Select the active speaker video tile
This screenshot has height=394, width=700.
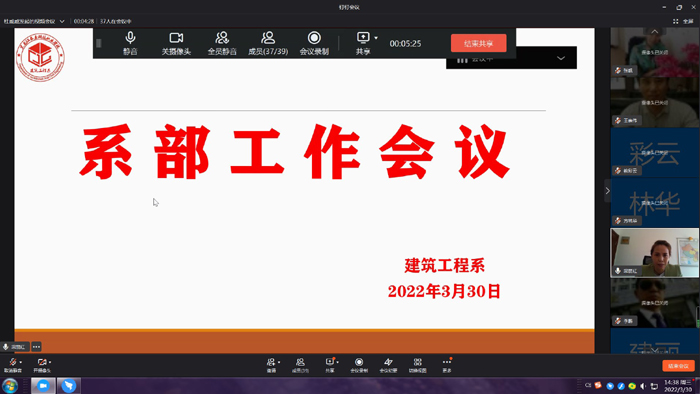pos(654,253)
